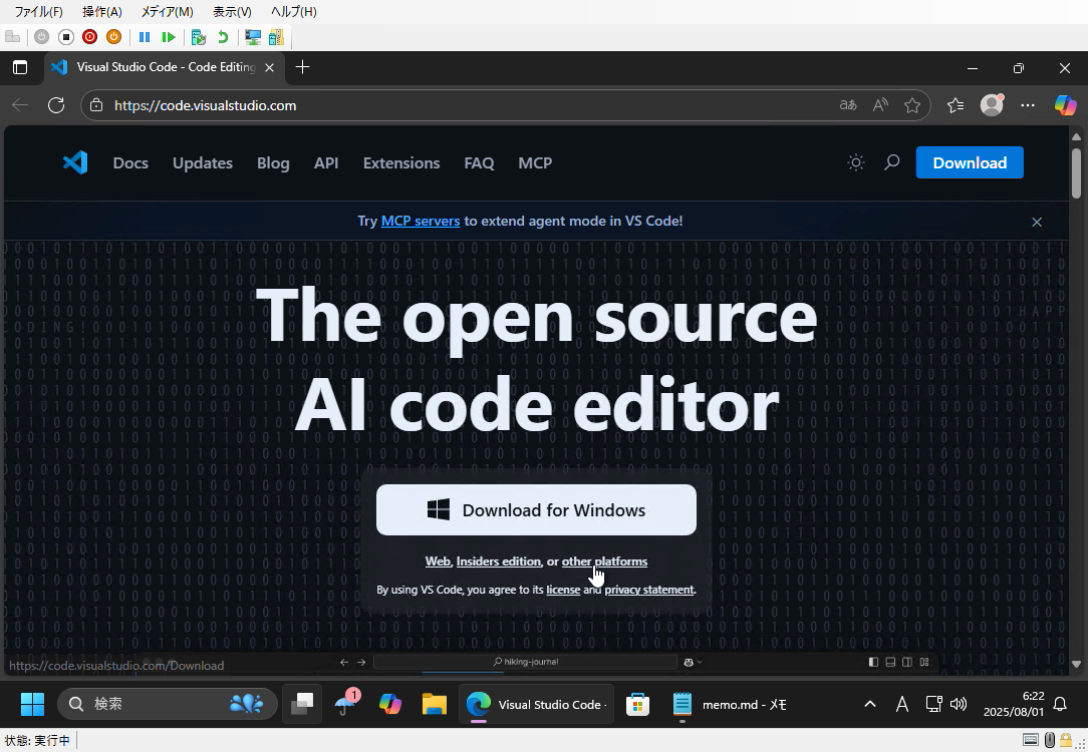
Task: Click the orange Save VM state icon
Action: 114,37
